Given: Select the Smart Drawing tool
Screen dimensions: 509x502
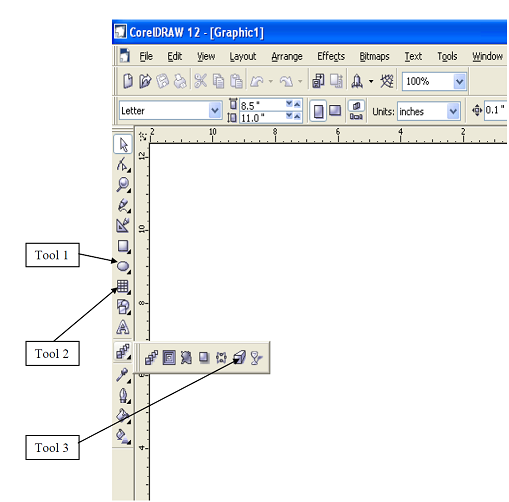Looking at the screenshot, I should point(123,226).
